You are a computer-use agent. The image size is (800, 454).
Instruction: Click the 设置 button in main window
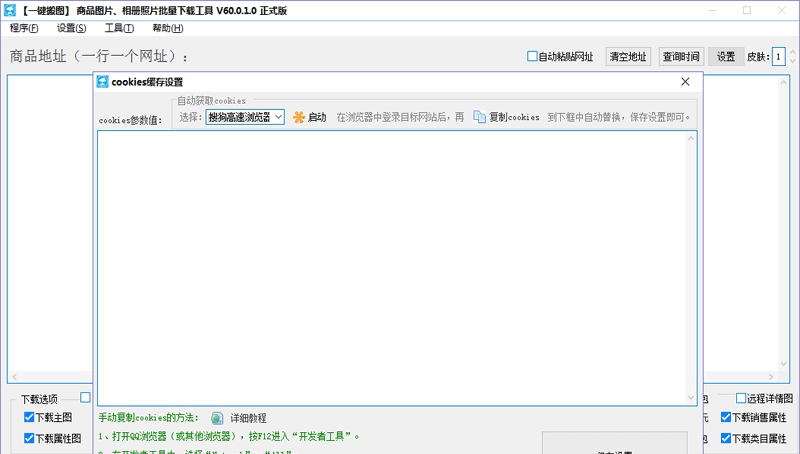(x=726, y=57)
